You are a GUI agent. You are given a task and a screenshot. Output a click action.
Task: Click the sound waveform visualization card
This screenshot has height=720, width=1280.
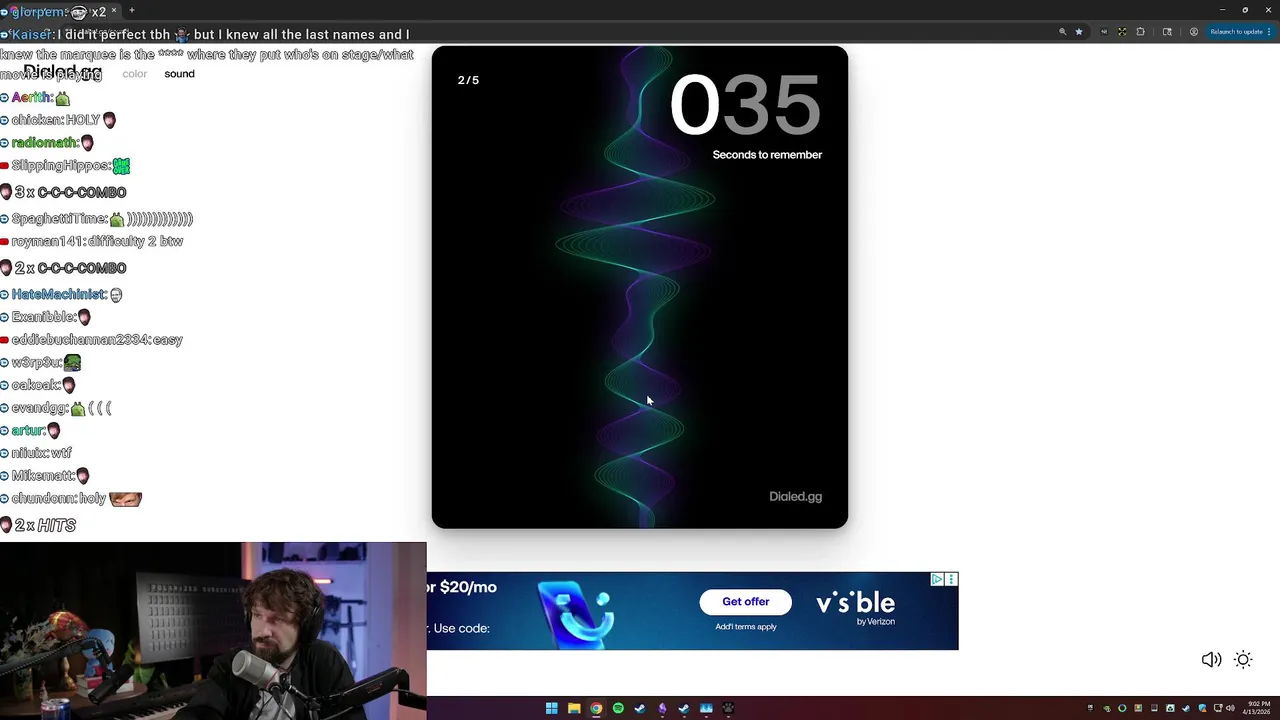(x=640, y=287)
